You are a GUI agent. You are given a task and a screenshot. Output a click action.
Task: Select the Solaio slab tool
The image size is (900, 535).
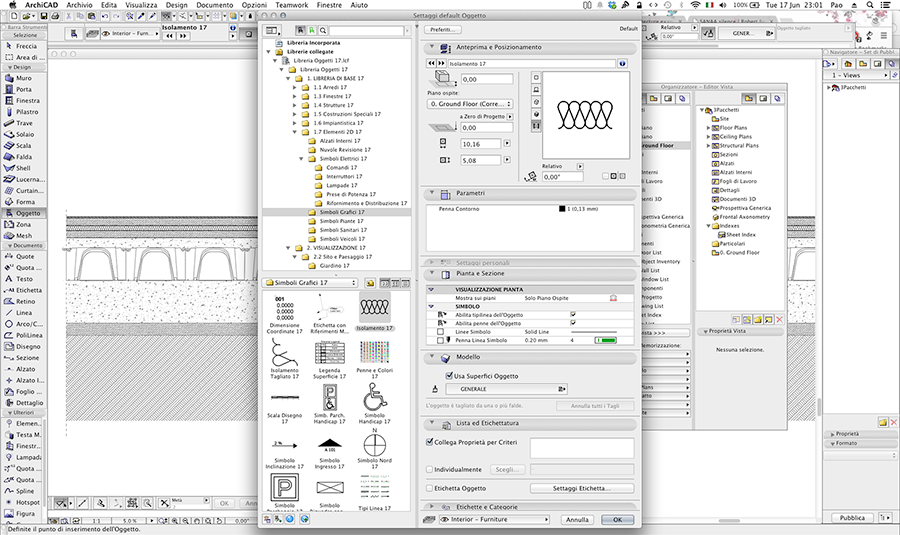click(24, 134)
